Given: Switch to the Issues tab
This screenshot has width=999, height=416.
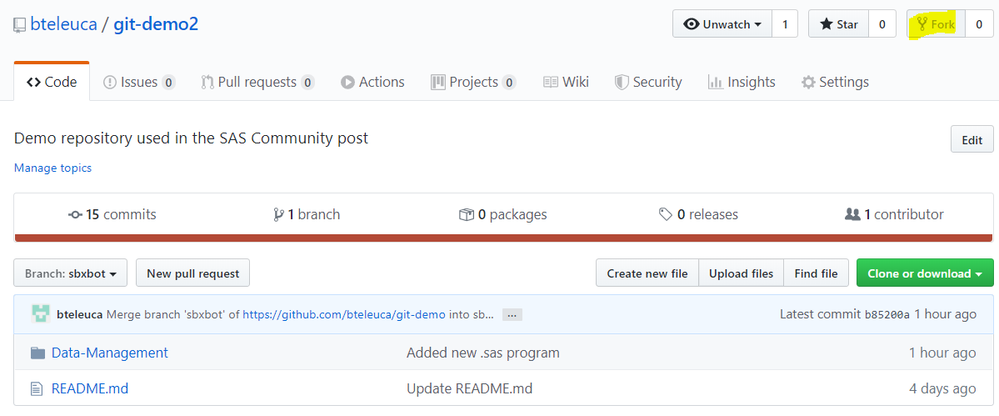Looking at the screenshot, I should (139, 82).
